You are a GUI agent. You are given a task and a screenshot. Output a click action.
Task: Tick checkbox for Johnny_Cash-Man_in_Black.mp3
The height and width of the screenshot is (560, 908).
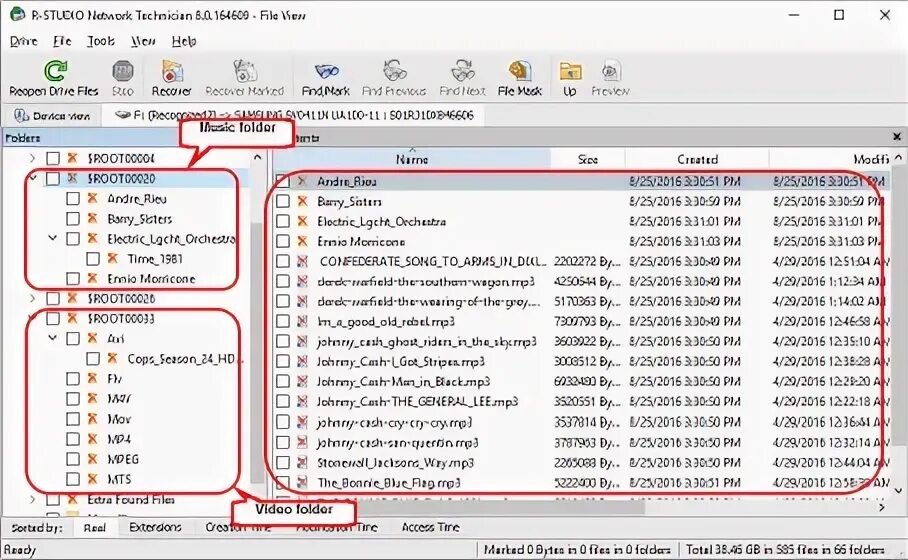click(283, 382)
